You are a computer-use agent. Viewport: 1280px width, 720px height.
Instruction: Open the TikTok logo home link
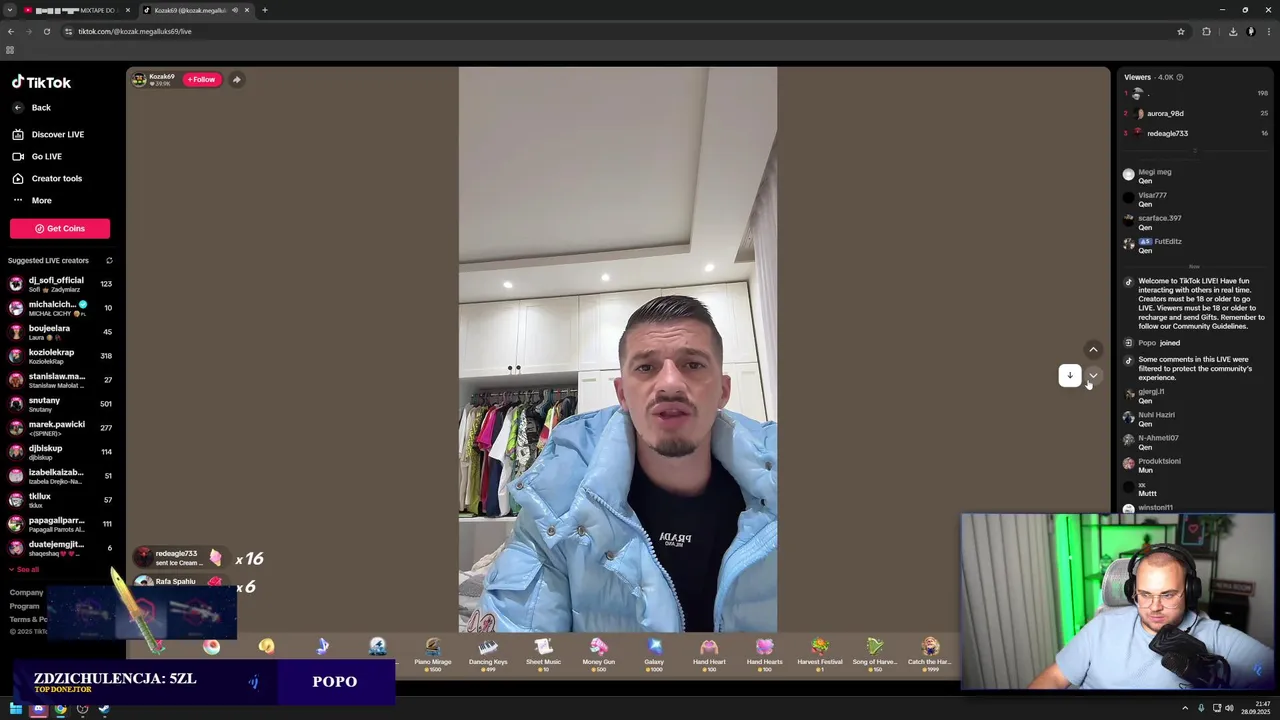coord(41,83)
